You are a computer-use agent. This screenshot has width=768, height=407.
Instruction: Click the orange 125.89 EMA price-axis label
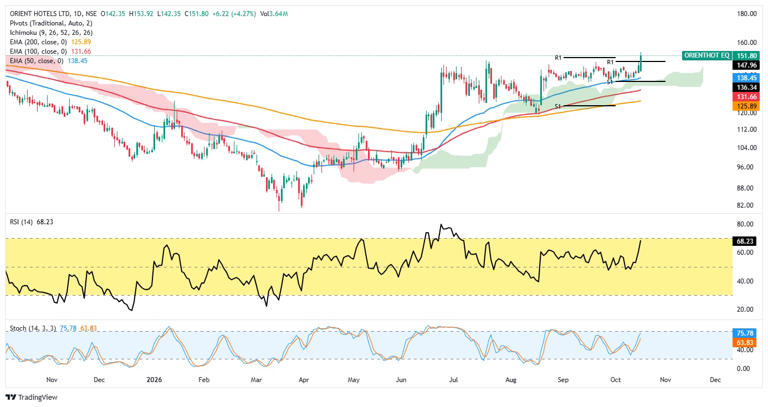(x=746, y=106)
